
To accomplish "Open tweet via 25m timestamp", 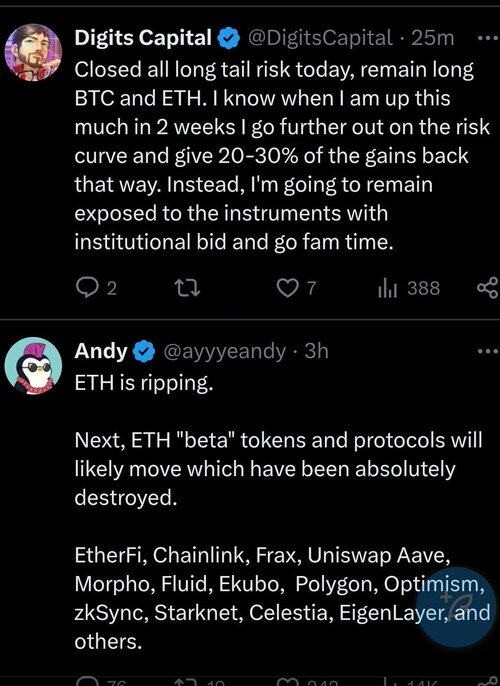I will coord(433,38).
